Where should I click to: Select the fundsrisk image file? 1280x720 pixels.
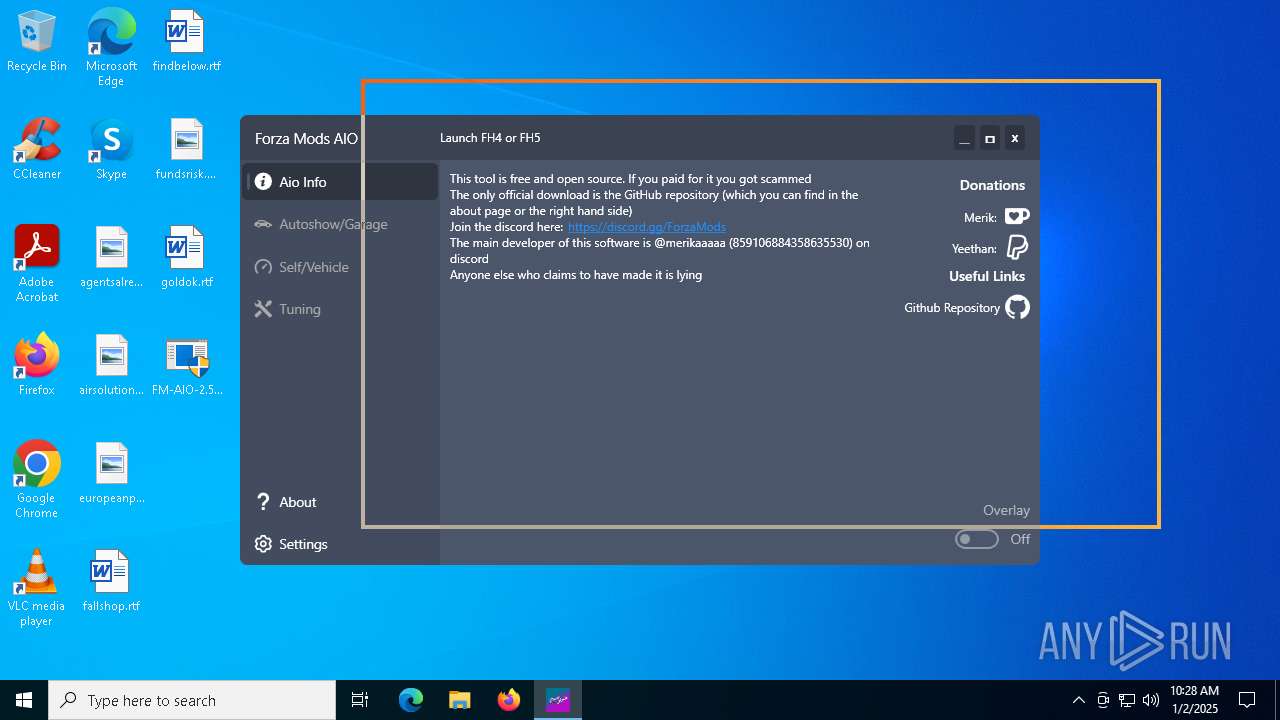pos(187,149)
